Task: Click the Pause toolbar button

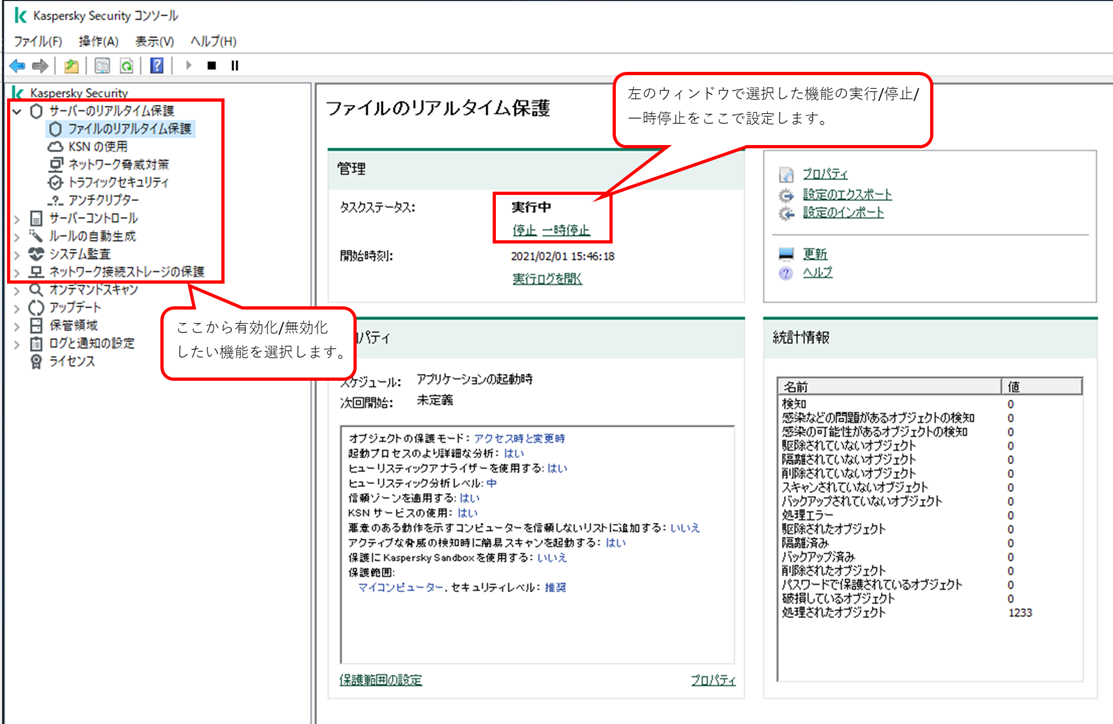Action: coord(235,66)
